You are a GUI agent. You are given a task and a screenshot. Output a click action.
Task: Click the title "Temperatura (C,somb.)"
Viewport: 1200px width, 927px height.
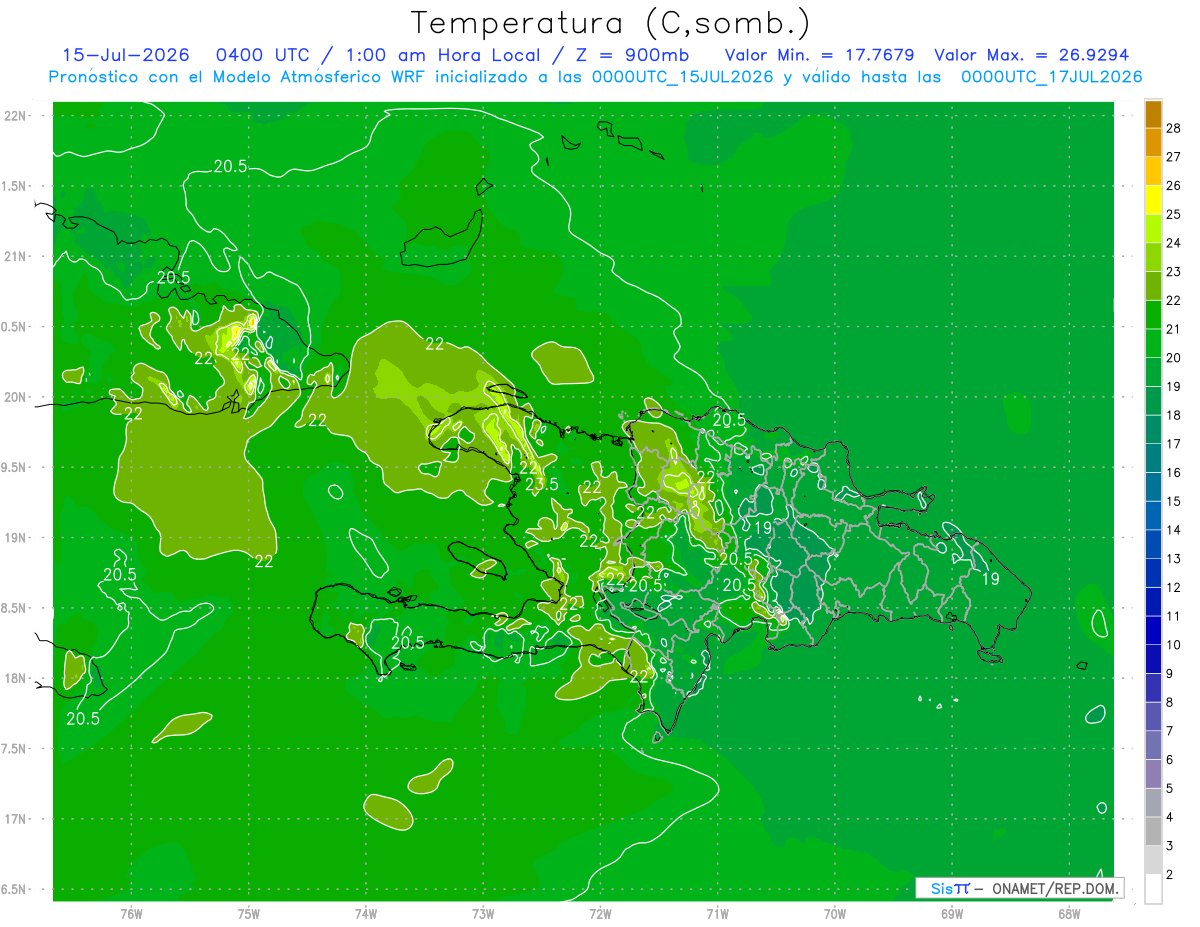tap(611, 23)
